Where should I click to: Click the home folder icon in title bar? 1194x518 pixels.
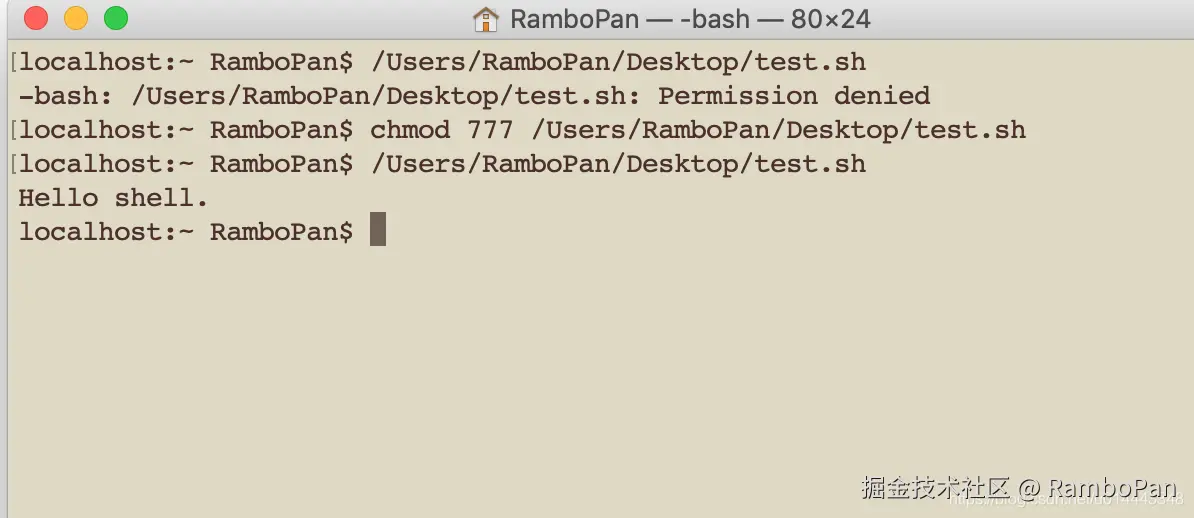(x=485, y=18)
